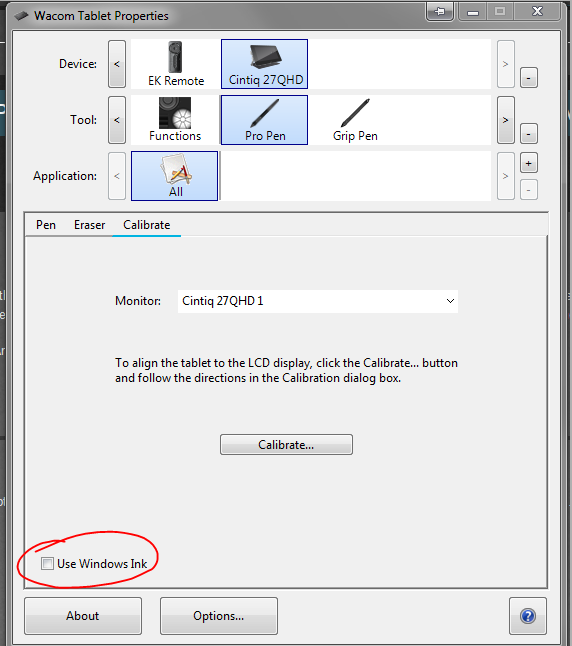Open the blue help question mark icon
This screenshot has width=572, height=646.
coord(528,616)
